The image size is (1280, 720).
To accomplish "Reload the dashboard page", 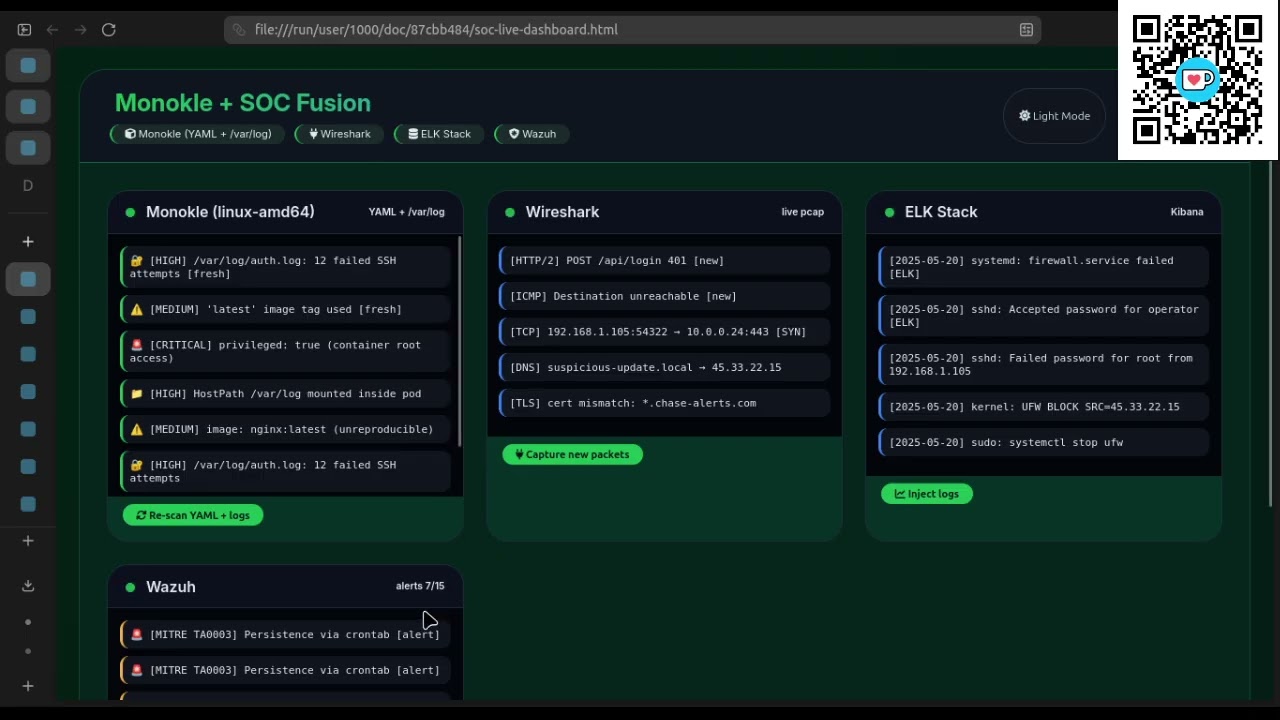I will click(109, 30).
